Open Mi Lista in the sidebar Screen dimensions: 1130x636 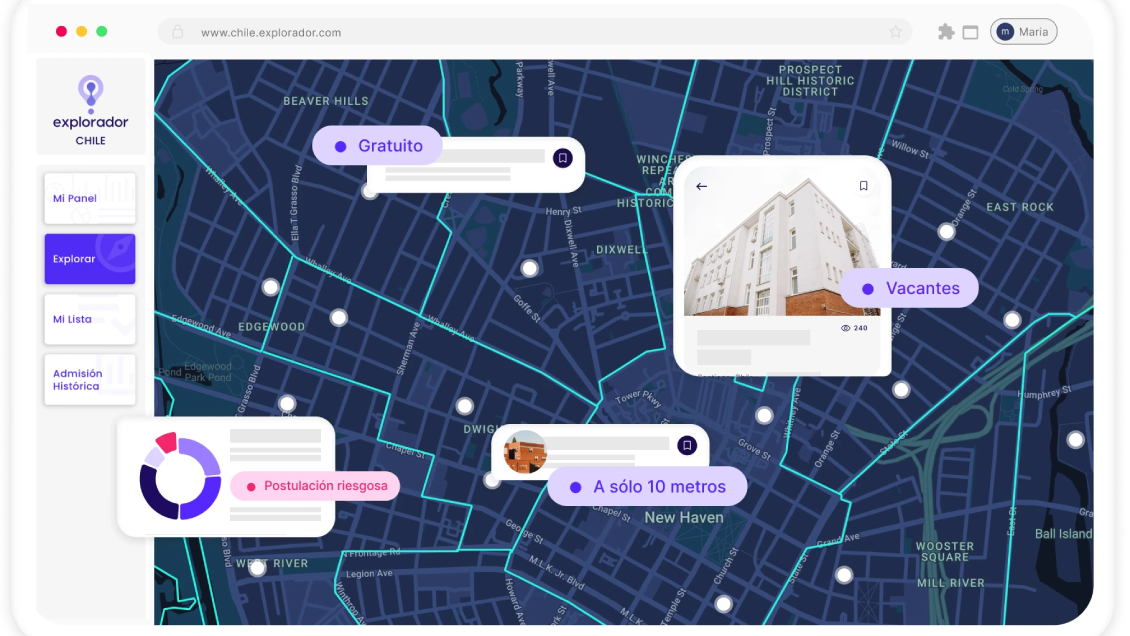[x=89, y=319]
